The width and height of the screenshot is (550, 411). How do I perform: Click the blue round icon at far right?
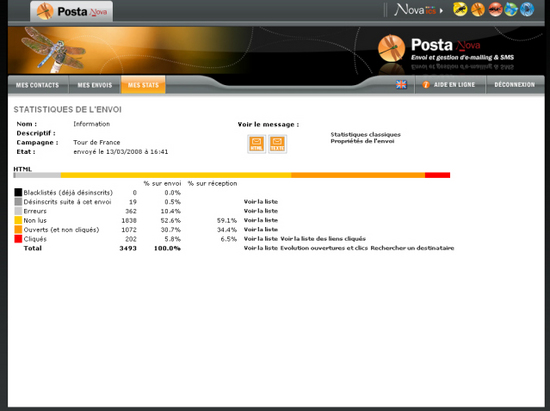tap(527, 9)
